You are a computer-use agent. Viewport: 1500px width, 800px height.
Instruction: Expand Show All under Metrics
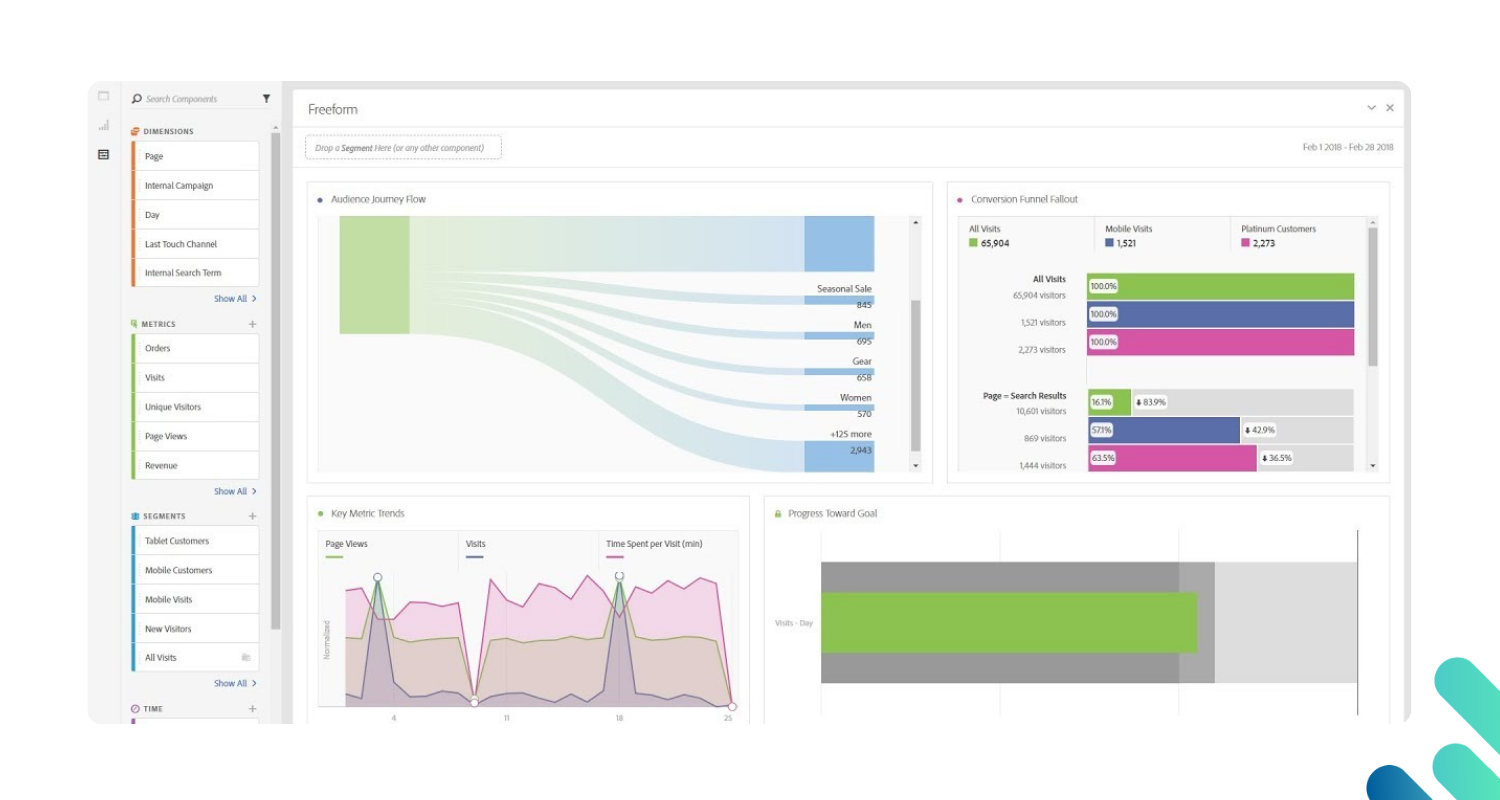234,491
